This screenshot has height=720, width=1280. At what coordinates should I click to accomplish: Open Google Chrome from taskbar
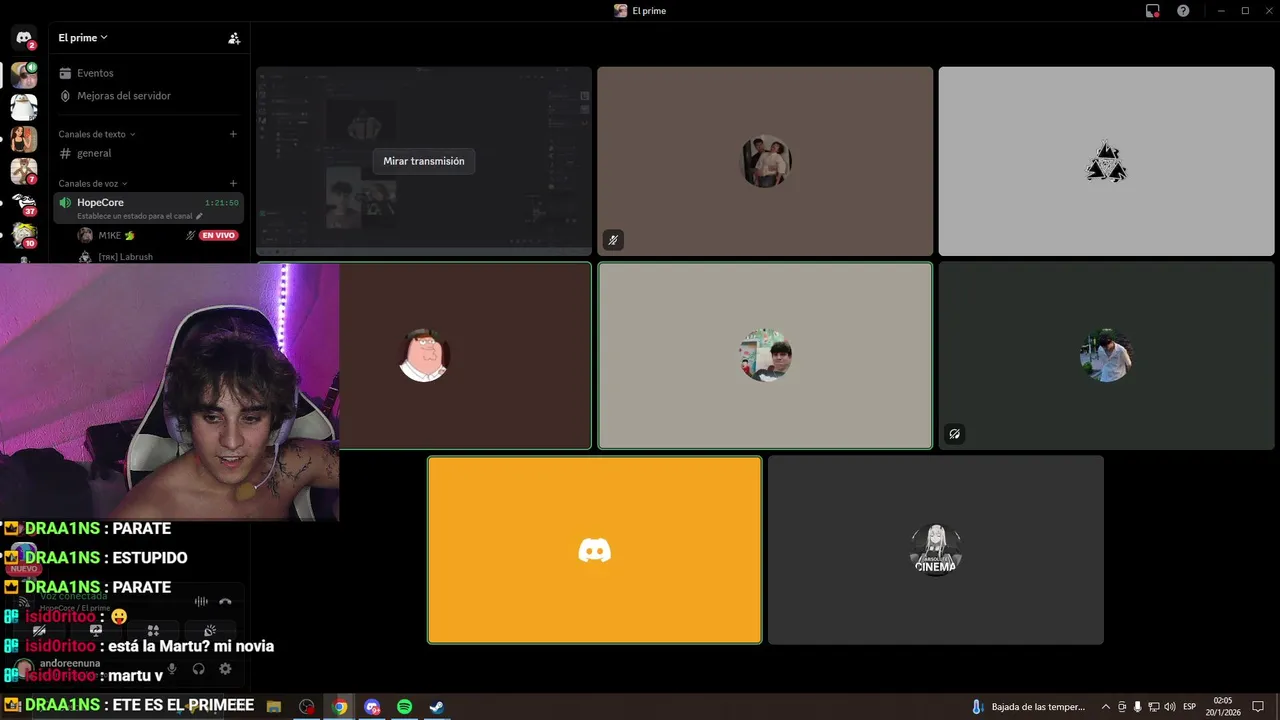[340, 707]
